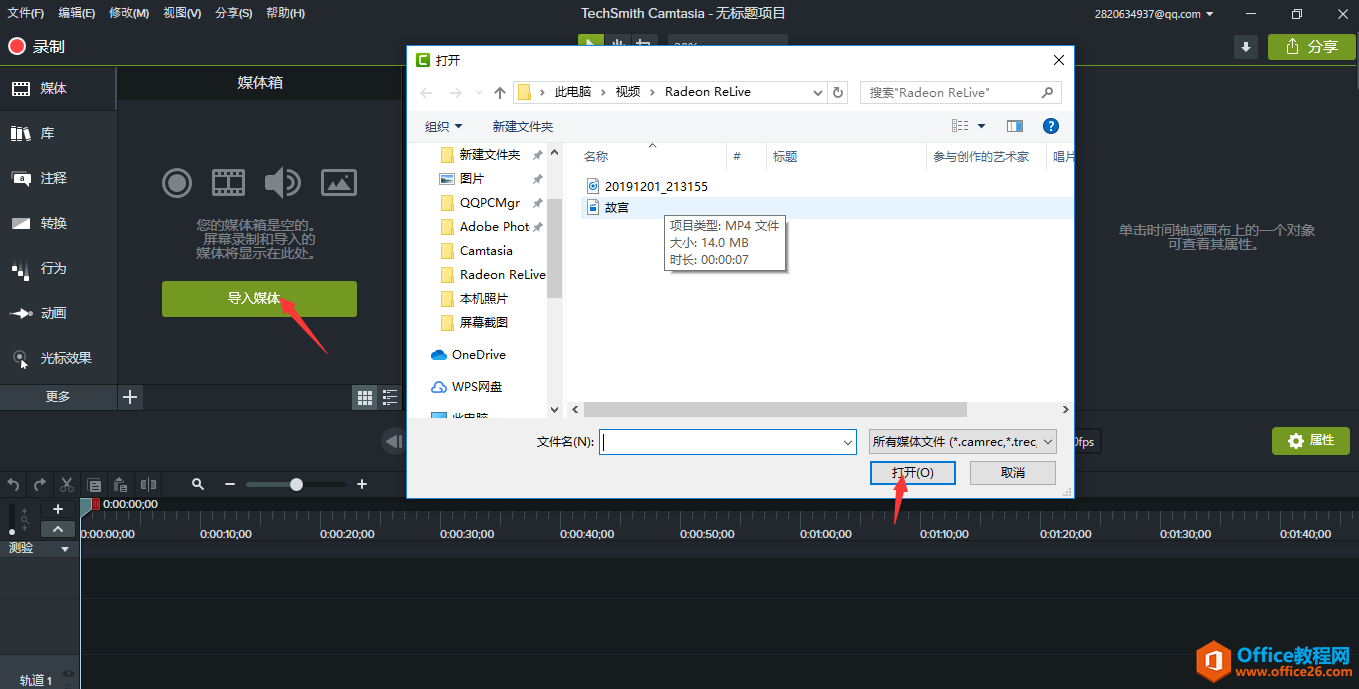Screen dimensions: 1359x689
Task: Switch media bin to list details view
Action: (x=389, y=397)
